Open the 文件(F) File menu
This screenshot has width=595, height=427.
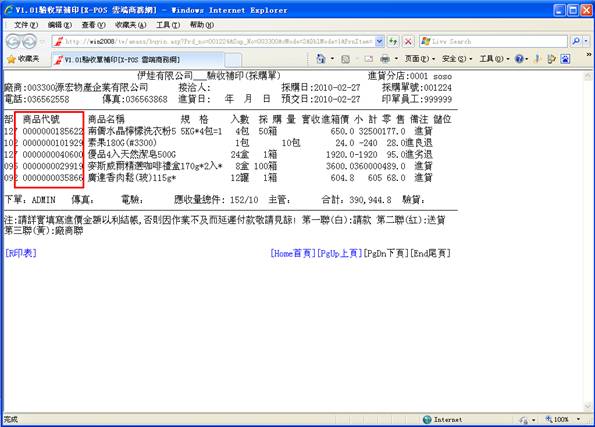click(x=26, y=25)
